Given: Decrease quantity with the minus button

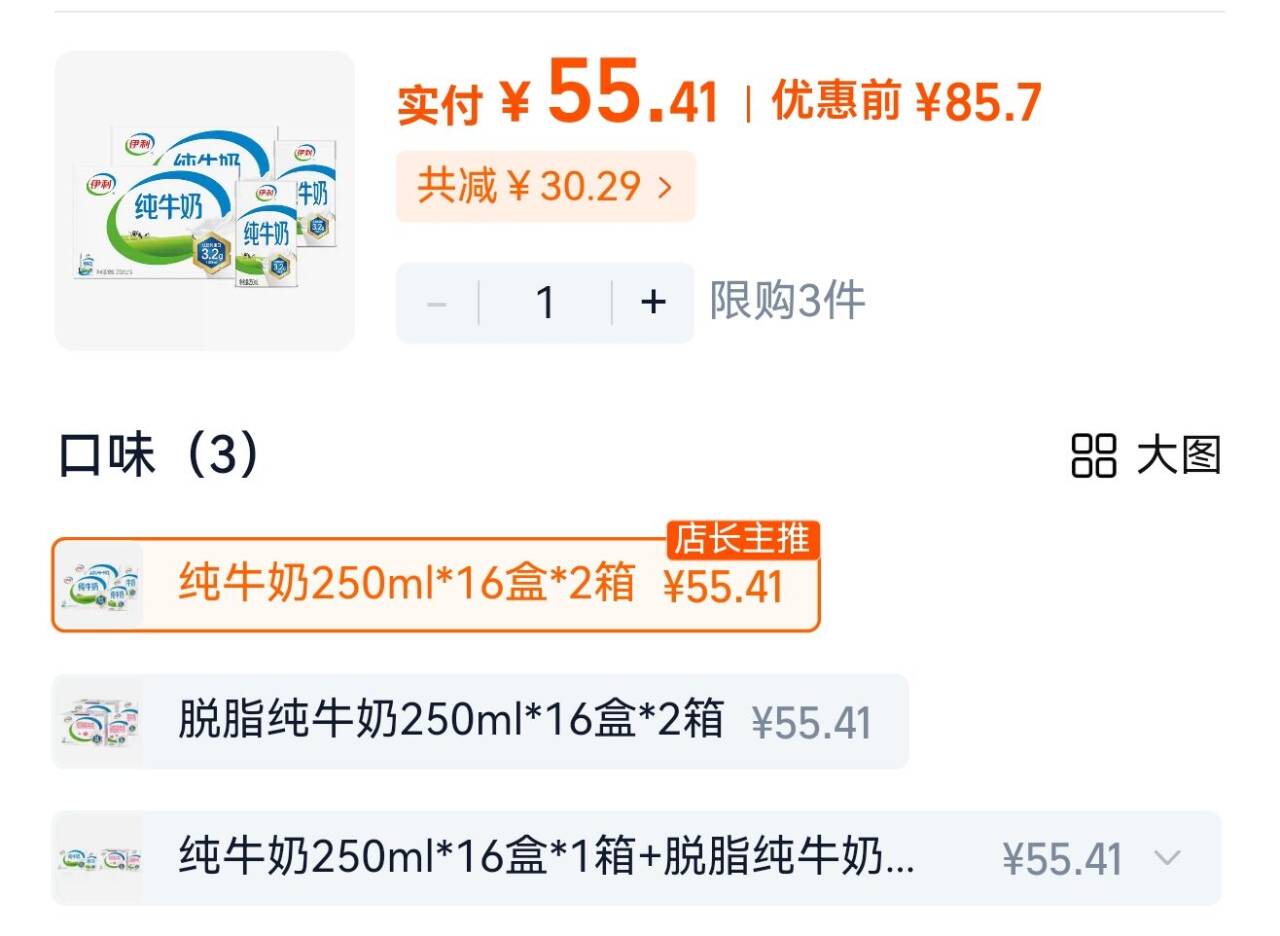Looking at the screenshot, I should click(437, 302).
